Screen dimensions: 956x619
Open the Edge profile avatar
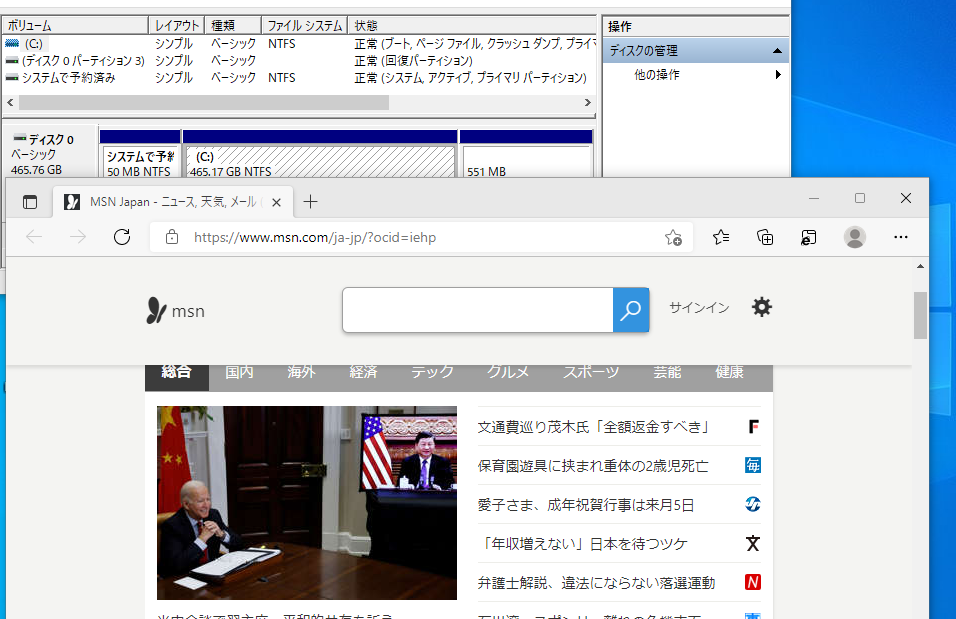[855, 237]
